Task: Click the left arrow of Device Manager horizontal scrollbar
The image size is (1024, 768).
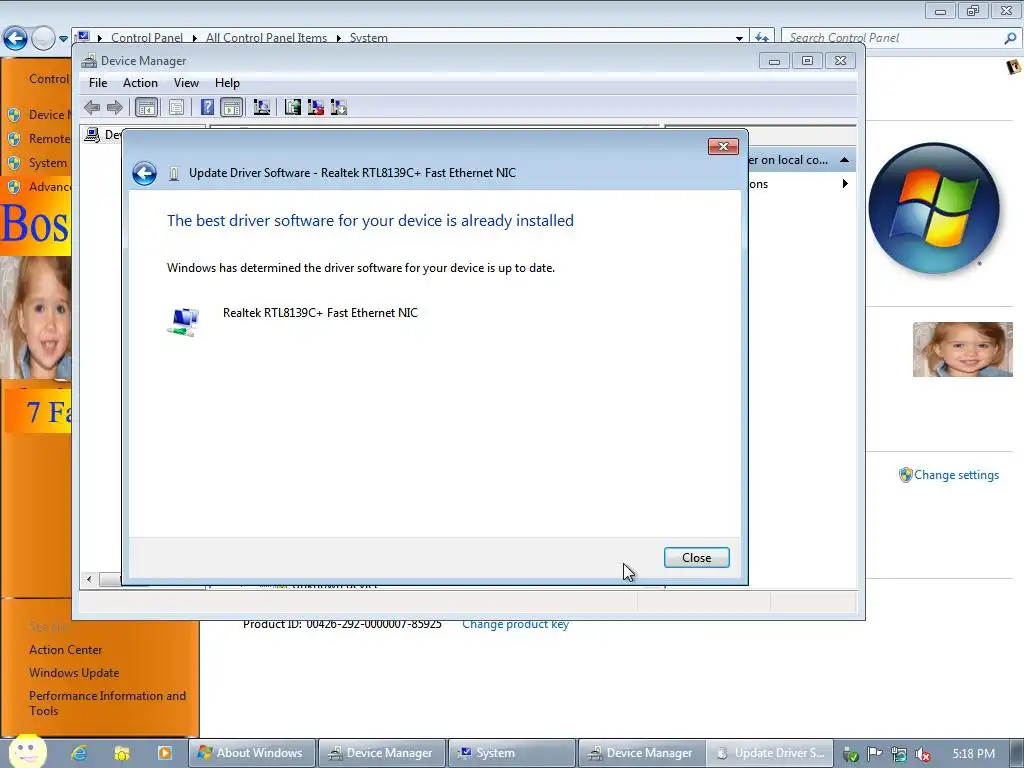Action: click(89, 579)
